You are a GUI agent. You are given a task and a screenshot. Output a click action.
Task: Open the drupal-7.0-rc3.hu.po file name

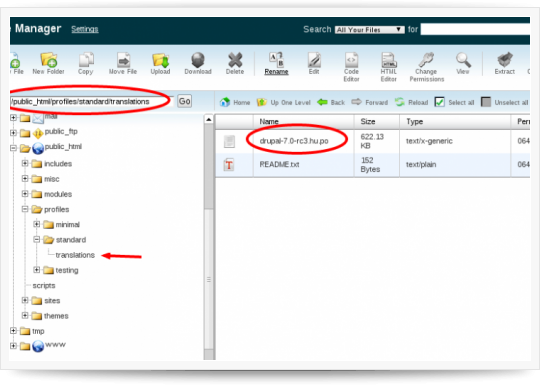point(294,141)
